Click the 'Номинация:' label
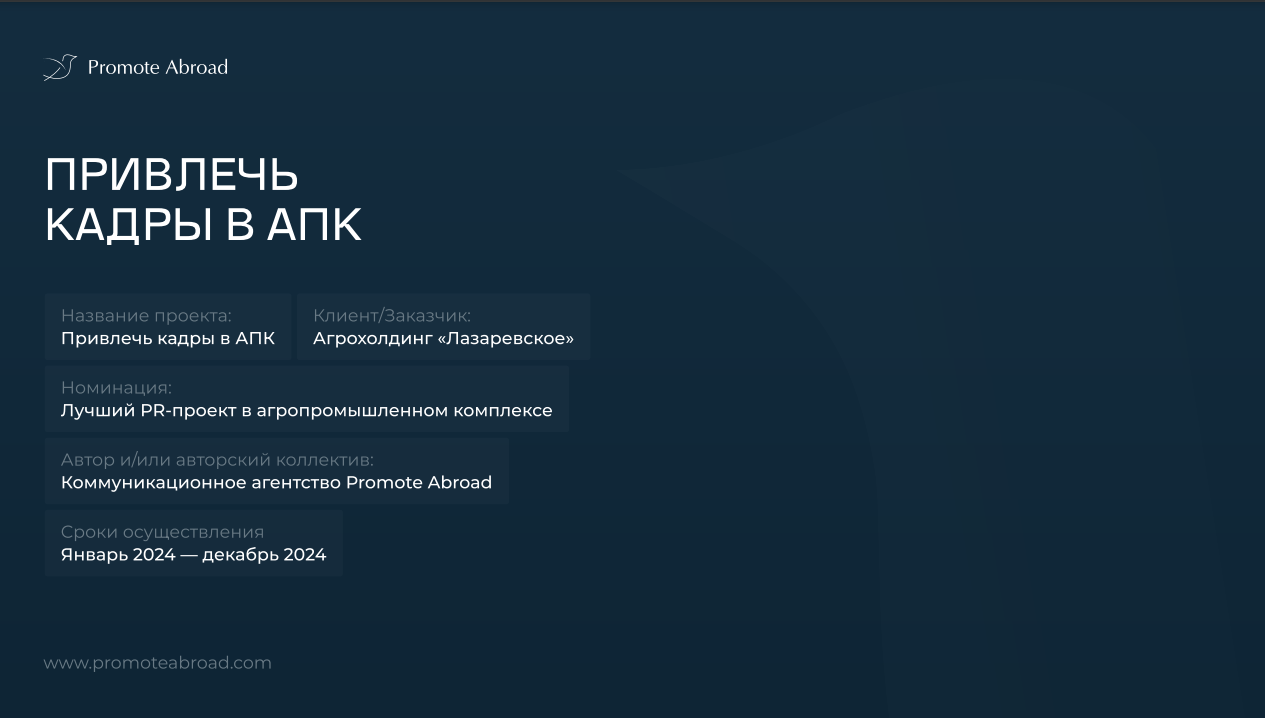This screenshot has width=1265, height=718. [x=116, y=388]
